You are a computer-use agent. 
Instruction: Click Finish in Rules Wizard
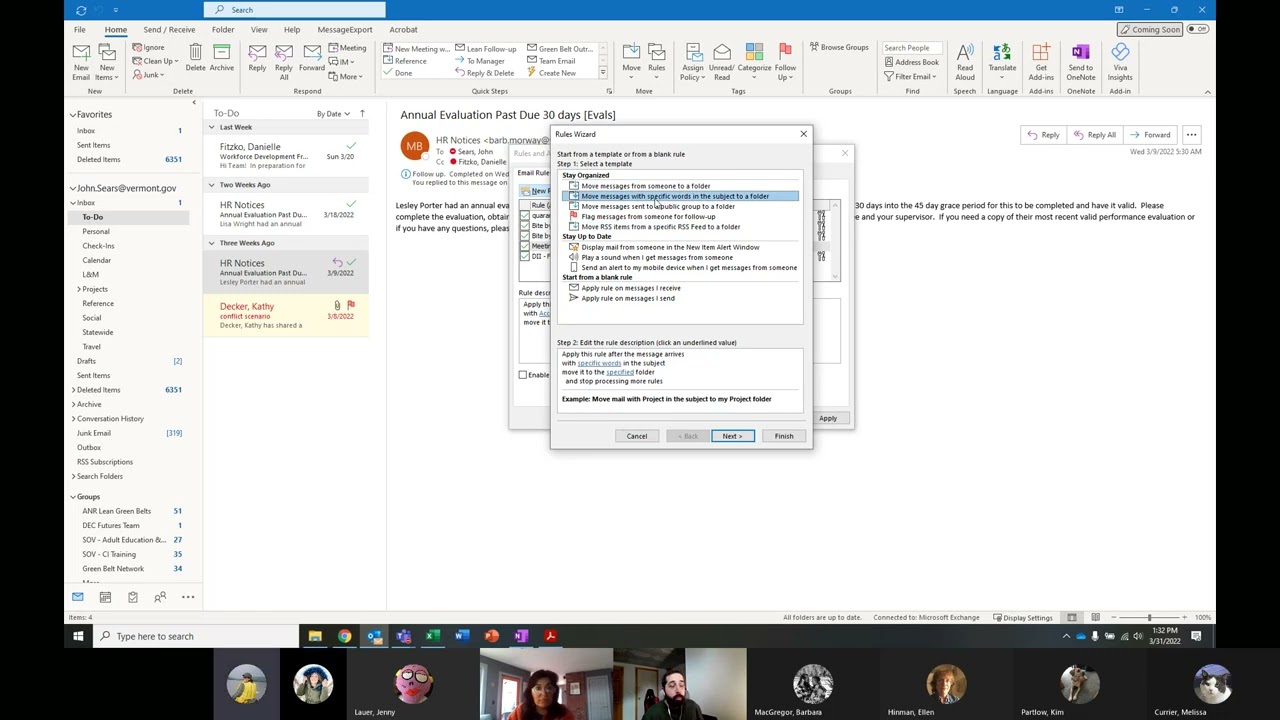point(784,436)
